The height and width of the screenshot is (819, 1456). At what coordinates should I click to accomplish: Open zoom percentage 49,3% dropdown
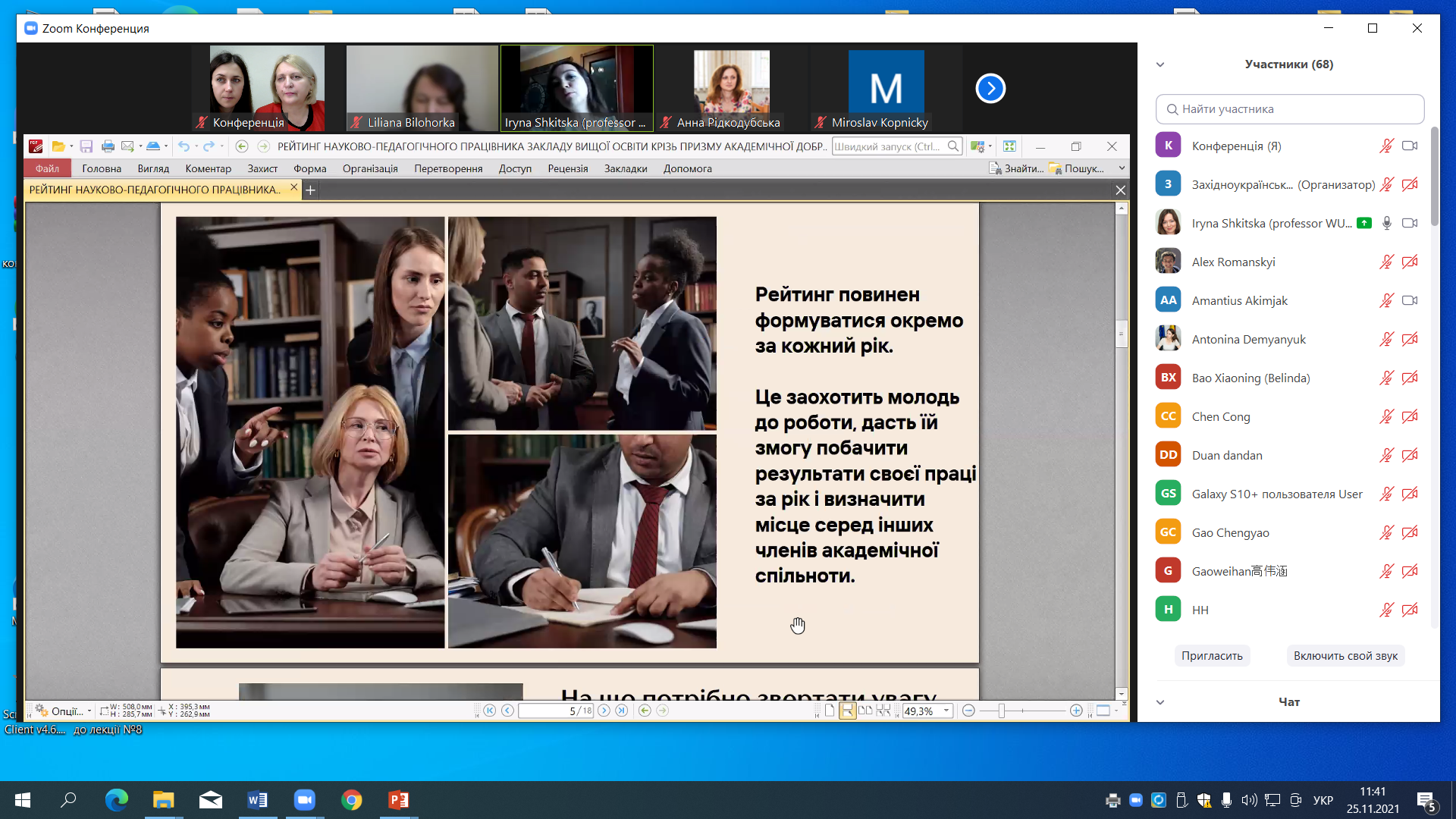click(x=946, y=711)
